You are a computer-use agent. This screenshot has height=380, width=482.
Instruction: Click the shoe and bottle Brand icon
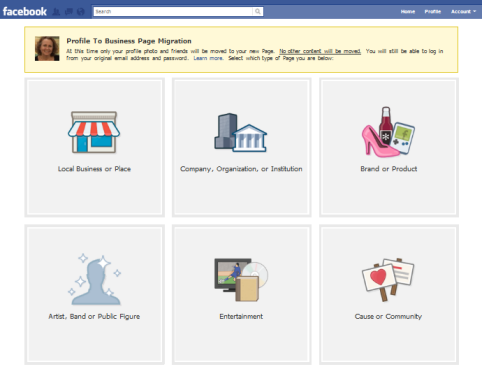click(388, 132)
